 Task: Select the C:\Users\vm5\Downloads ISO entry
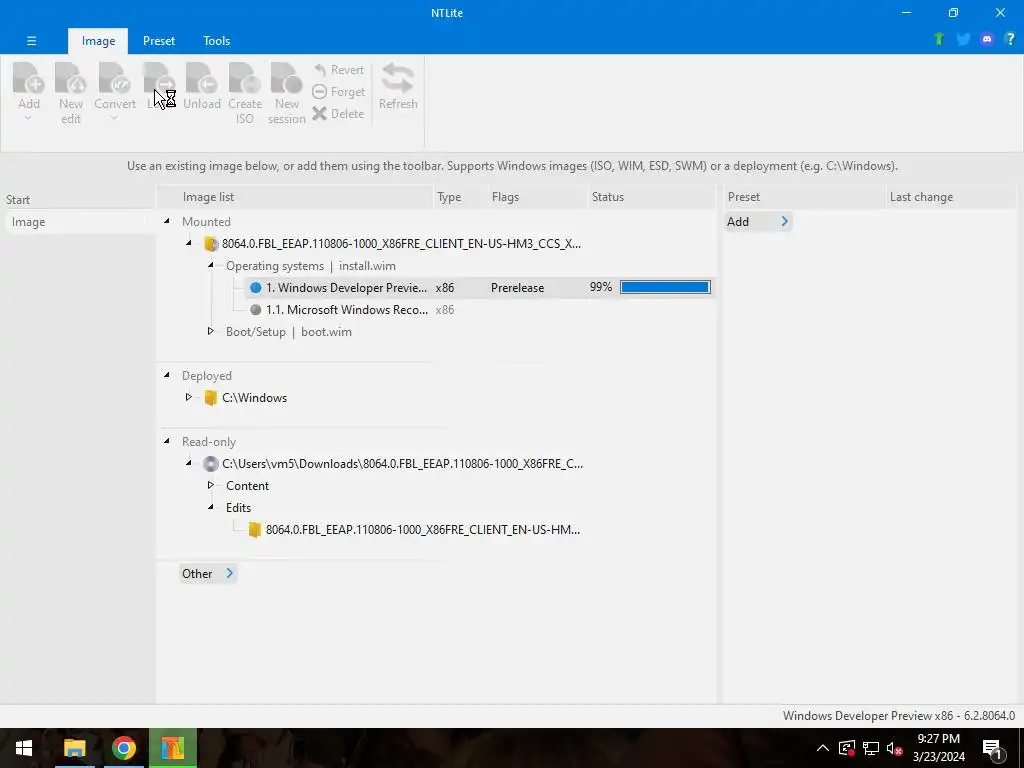pos(402,464)
